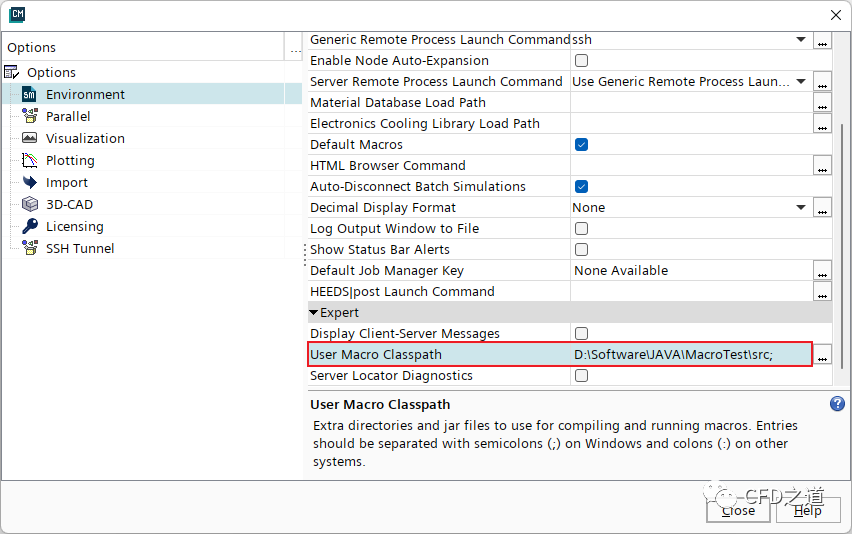Open Server Remote Process Launch Command dropdown

point(801,82)
